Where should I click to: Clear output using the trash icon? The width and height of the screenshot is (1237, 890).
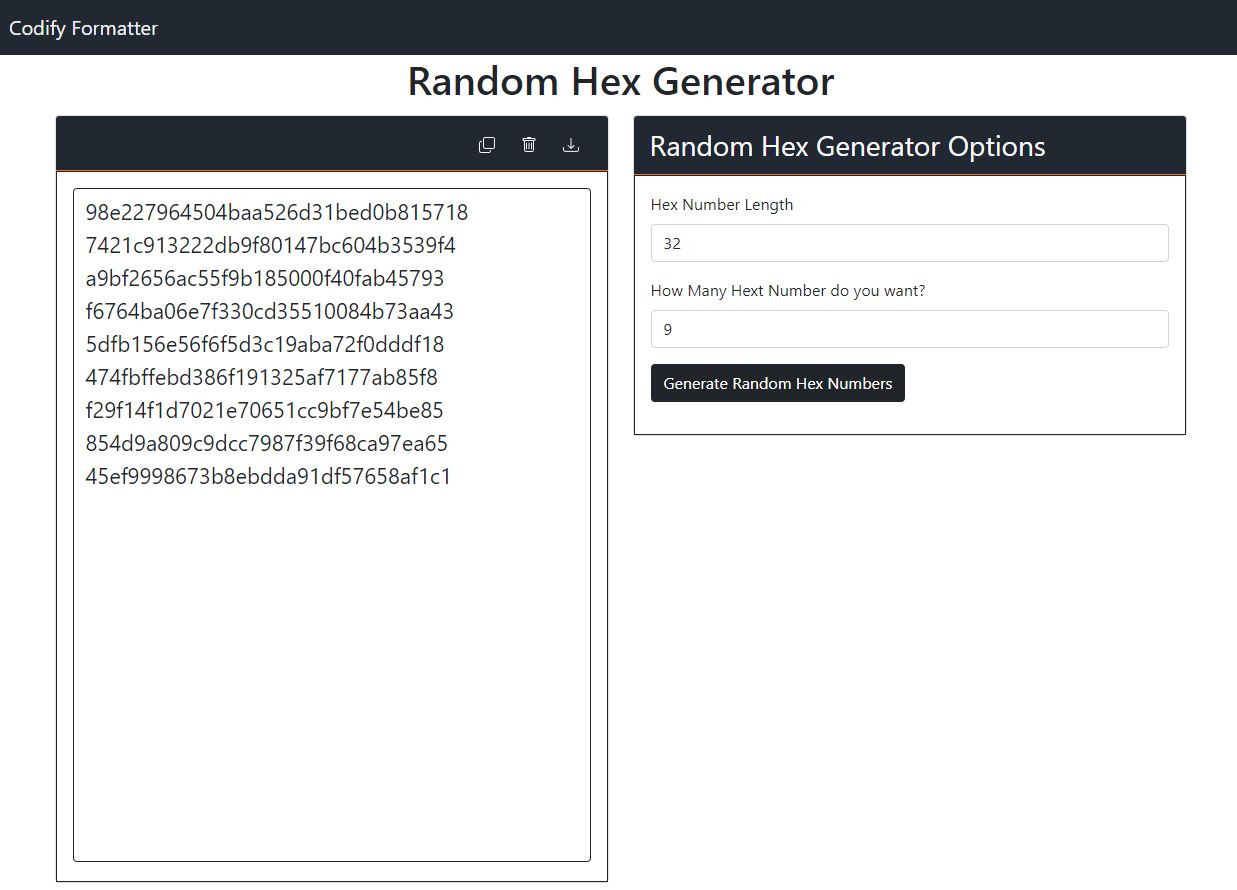[529, 145]
